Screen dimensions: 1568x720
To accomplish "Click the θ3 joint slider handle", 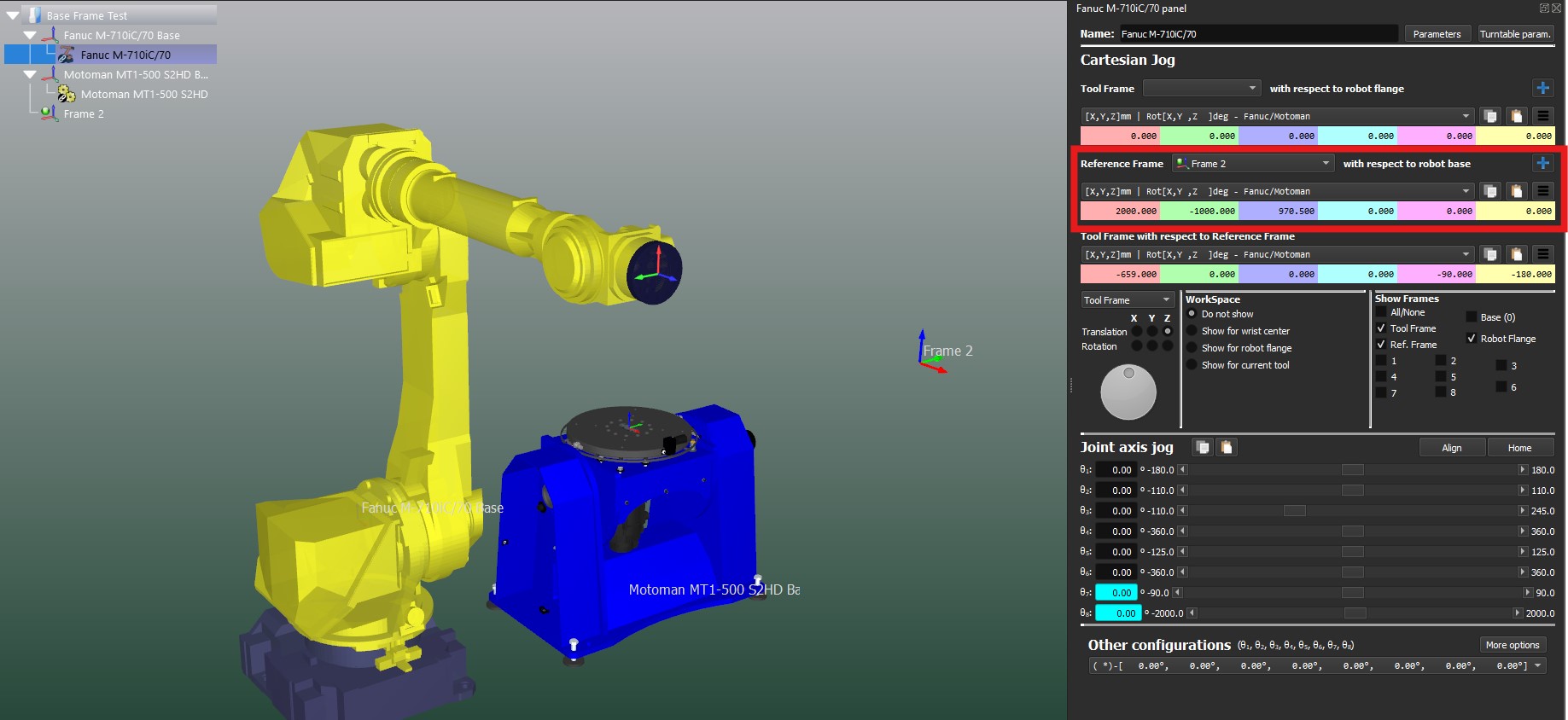I will [1294, 511].
